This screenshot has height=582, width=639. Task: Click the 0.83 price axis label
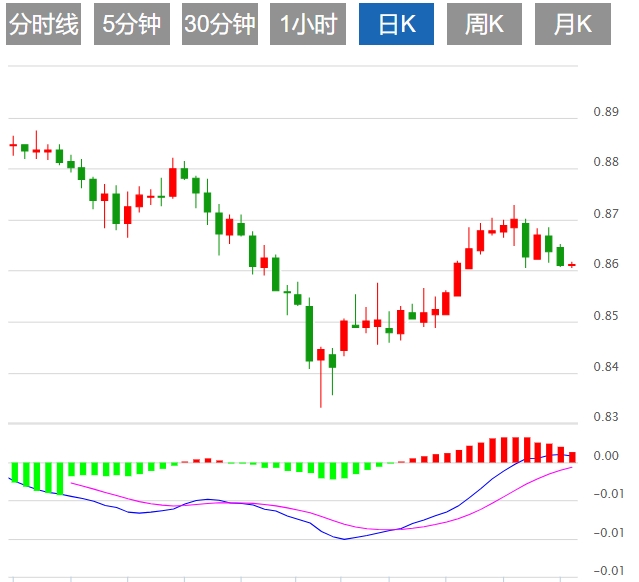(606, 417)
